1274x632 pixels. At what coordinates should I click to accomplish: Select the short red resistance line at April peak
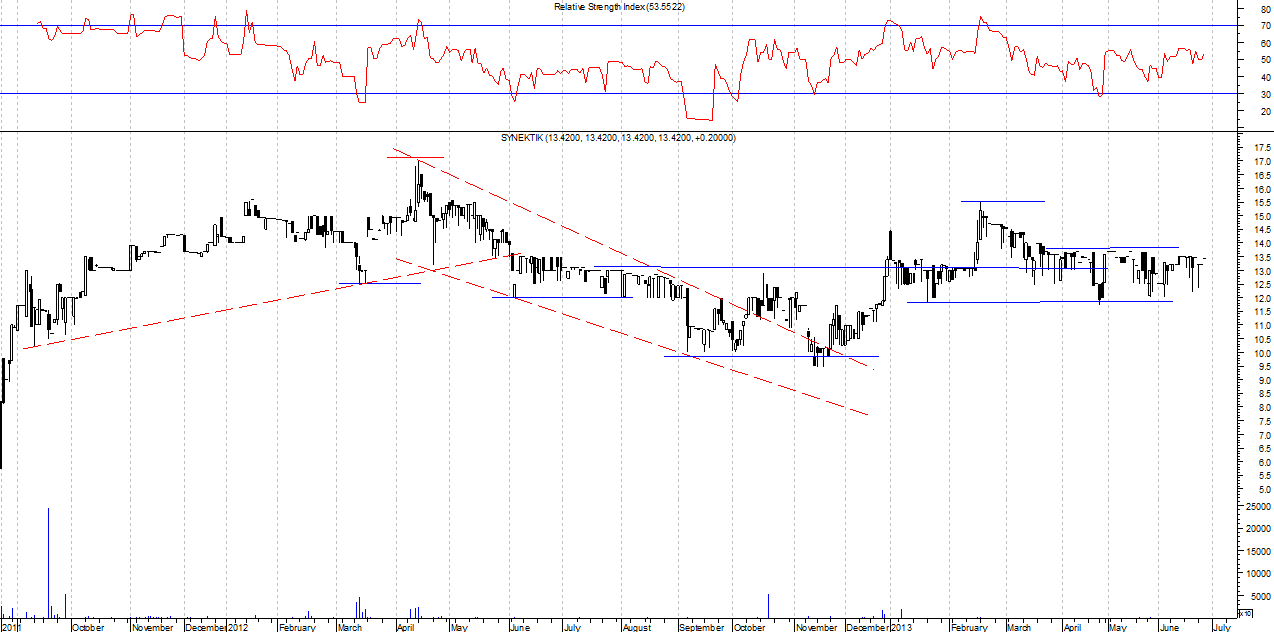coord(415,157)
